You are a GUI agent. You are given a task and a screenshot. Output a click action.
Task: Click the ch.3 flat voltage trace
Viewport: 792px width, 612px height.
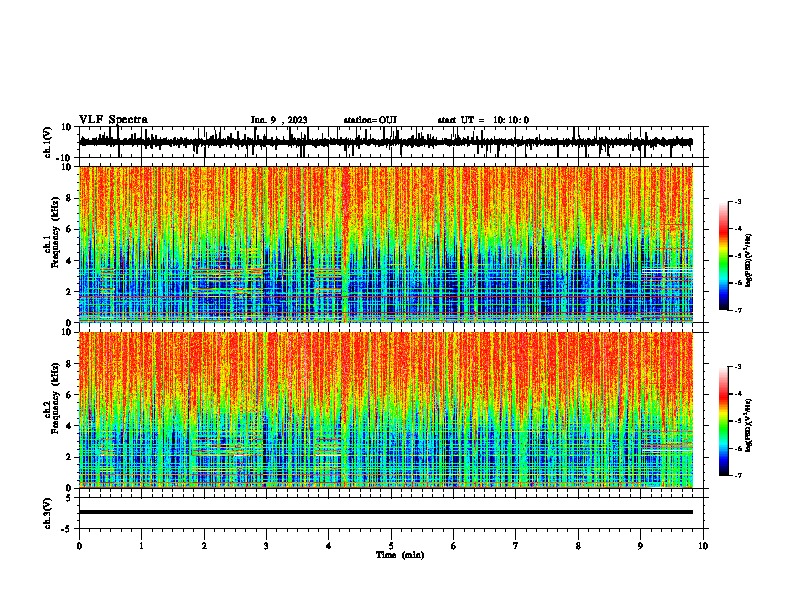(386, 512)
